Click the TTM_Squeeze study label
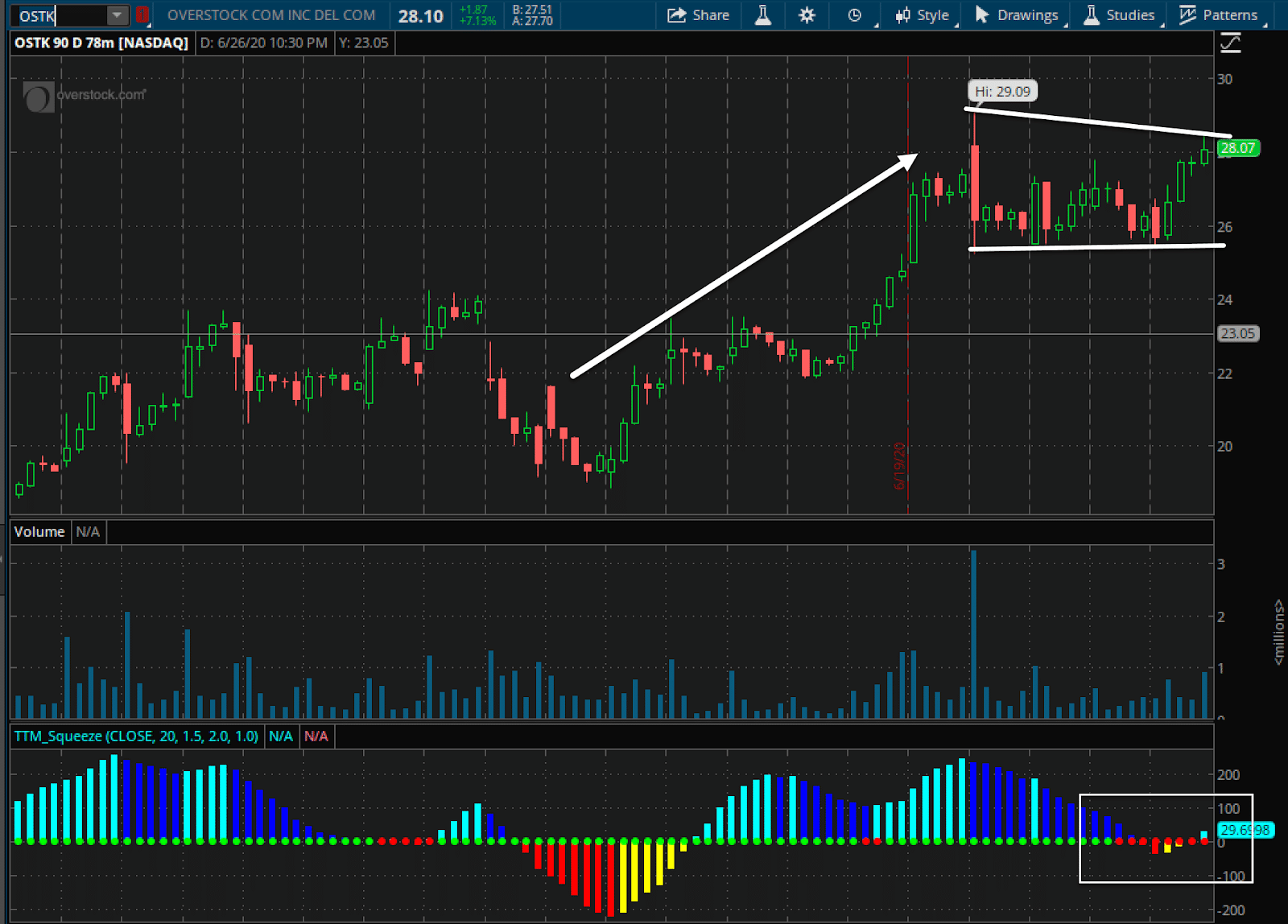Screen dimensions: 1288x924 136,736
